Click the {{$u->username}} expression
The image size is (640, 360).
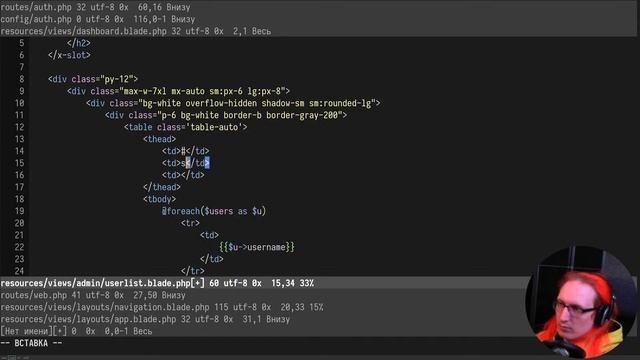pos(257,247)
